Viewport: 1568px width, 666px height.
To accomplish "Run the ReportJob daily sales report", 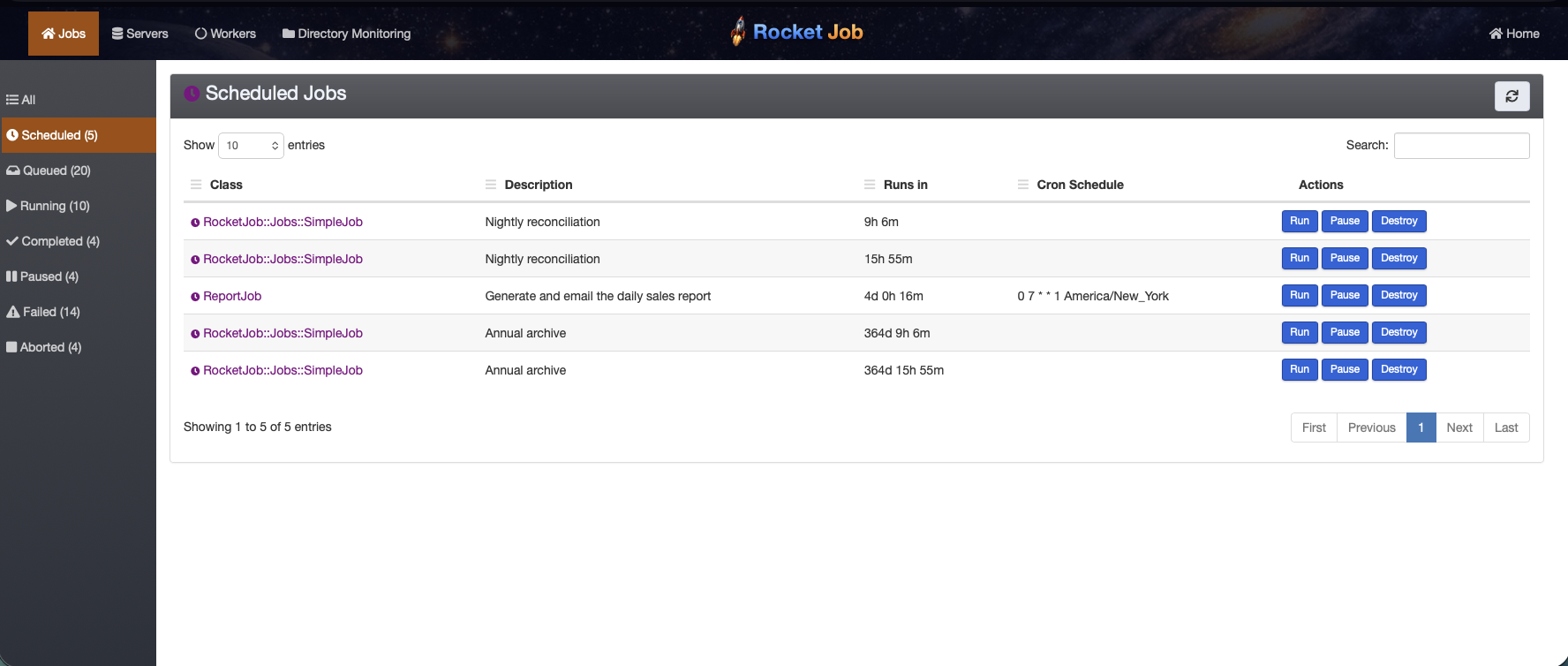I will coord(1300,295).
